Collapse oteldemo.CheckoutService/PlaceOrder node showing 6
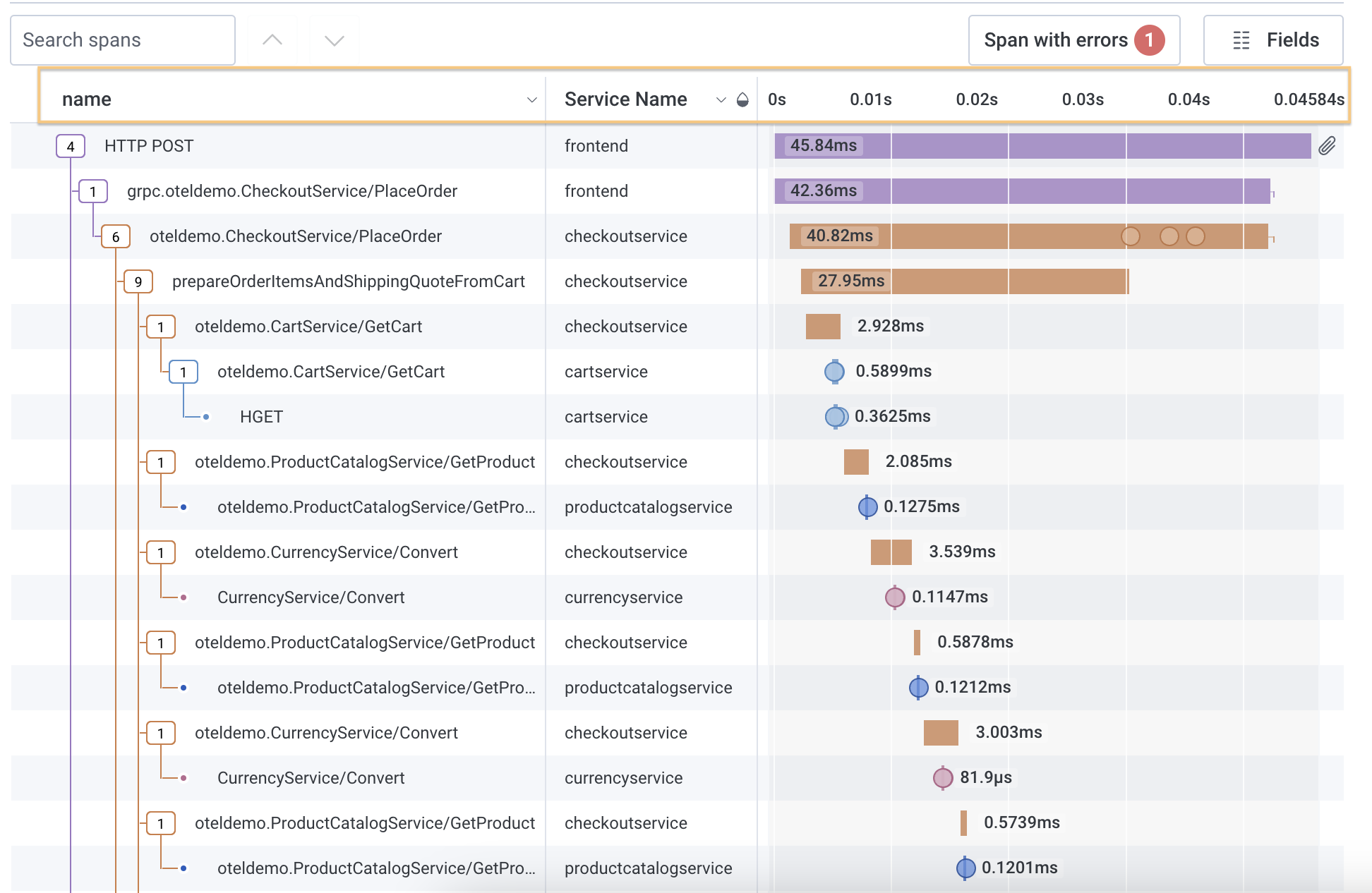 pyautogui.click(x=116, y=236)
